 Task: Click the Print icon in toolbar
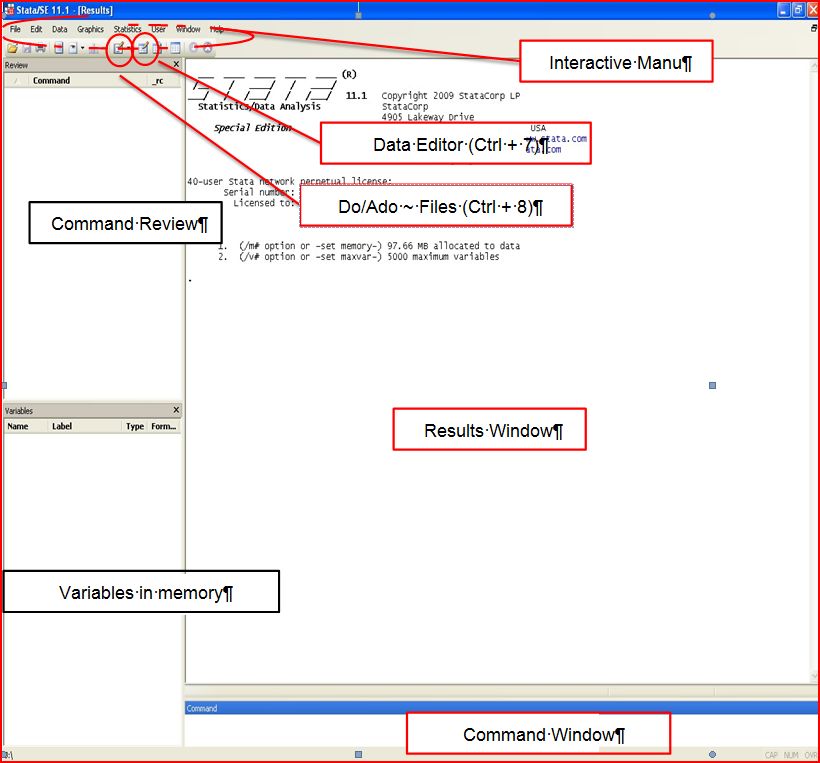pyautogui.click(x=40, y=48)
